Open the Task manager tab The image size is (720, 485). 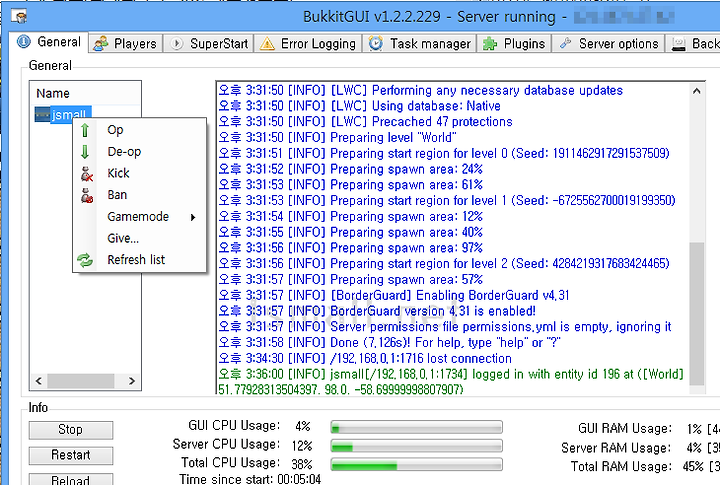click(420, 44)
